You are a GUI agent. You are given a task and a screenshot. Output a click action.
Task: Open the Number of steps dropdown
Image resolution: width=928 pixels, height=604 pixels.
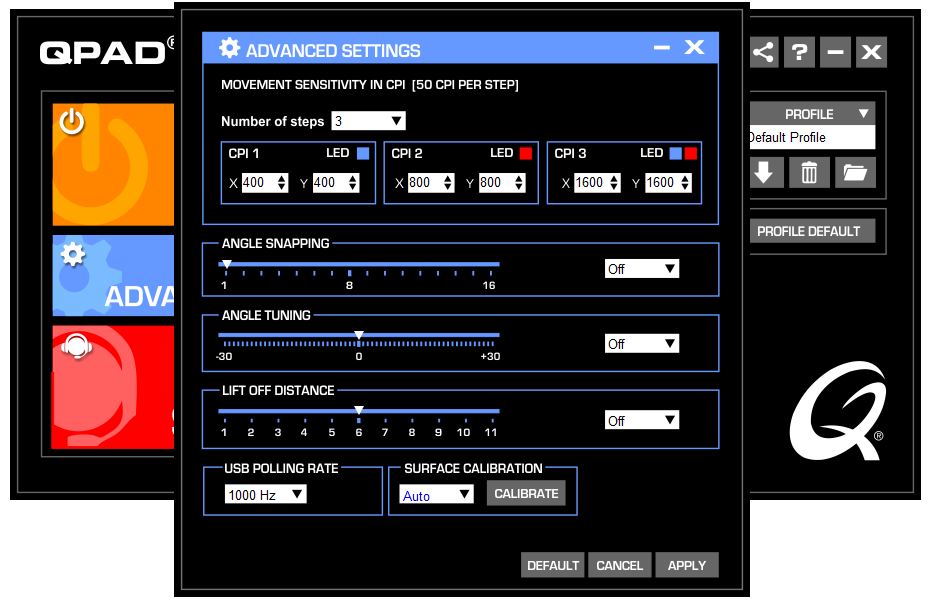coord(368,121)
